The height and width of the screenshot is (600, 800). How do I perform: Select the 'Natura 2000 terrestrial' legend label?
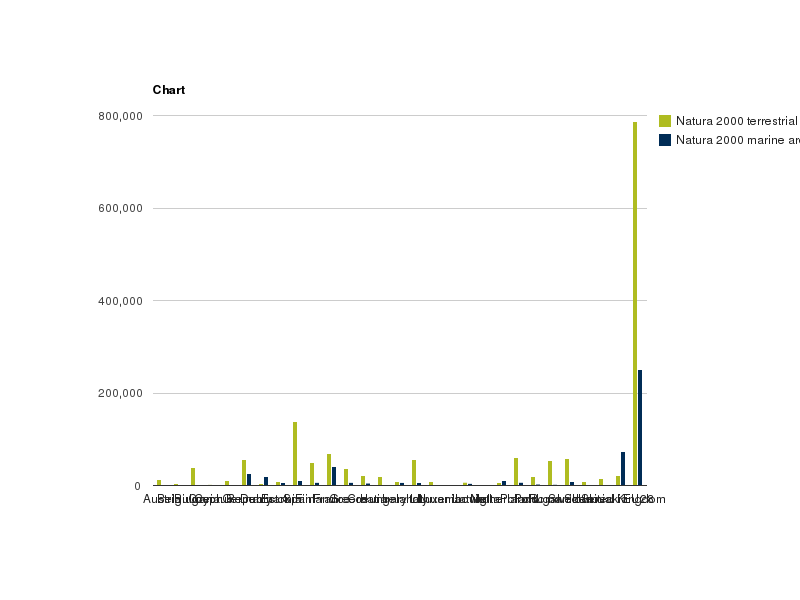point(736,121)
